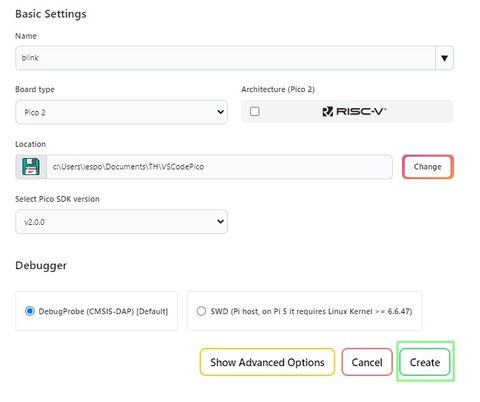This screenshot has height=402, width=480.
Task: Click the Location path text field
Action: tap(219, 167)
